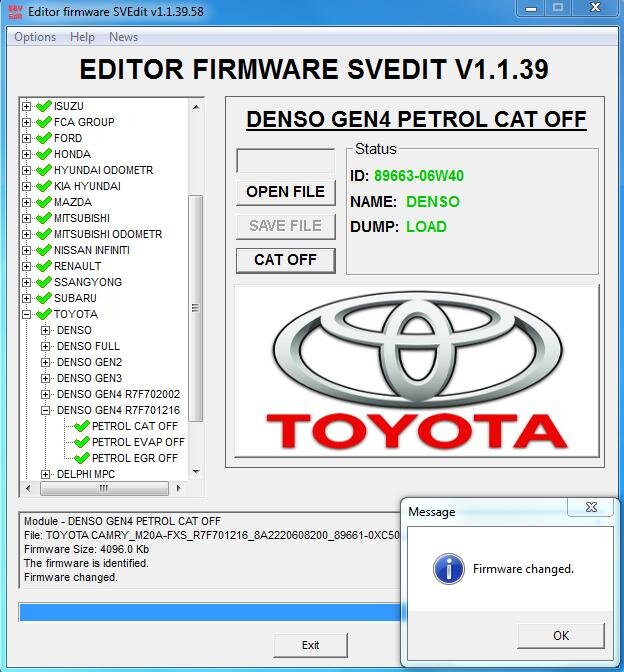Click the green checkmark icon beside FORD
Viewport: 624px width, 672px height.
[x=43, y=138]
